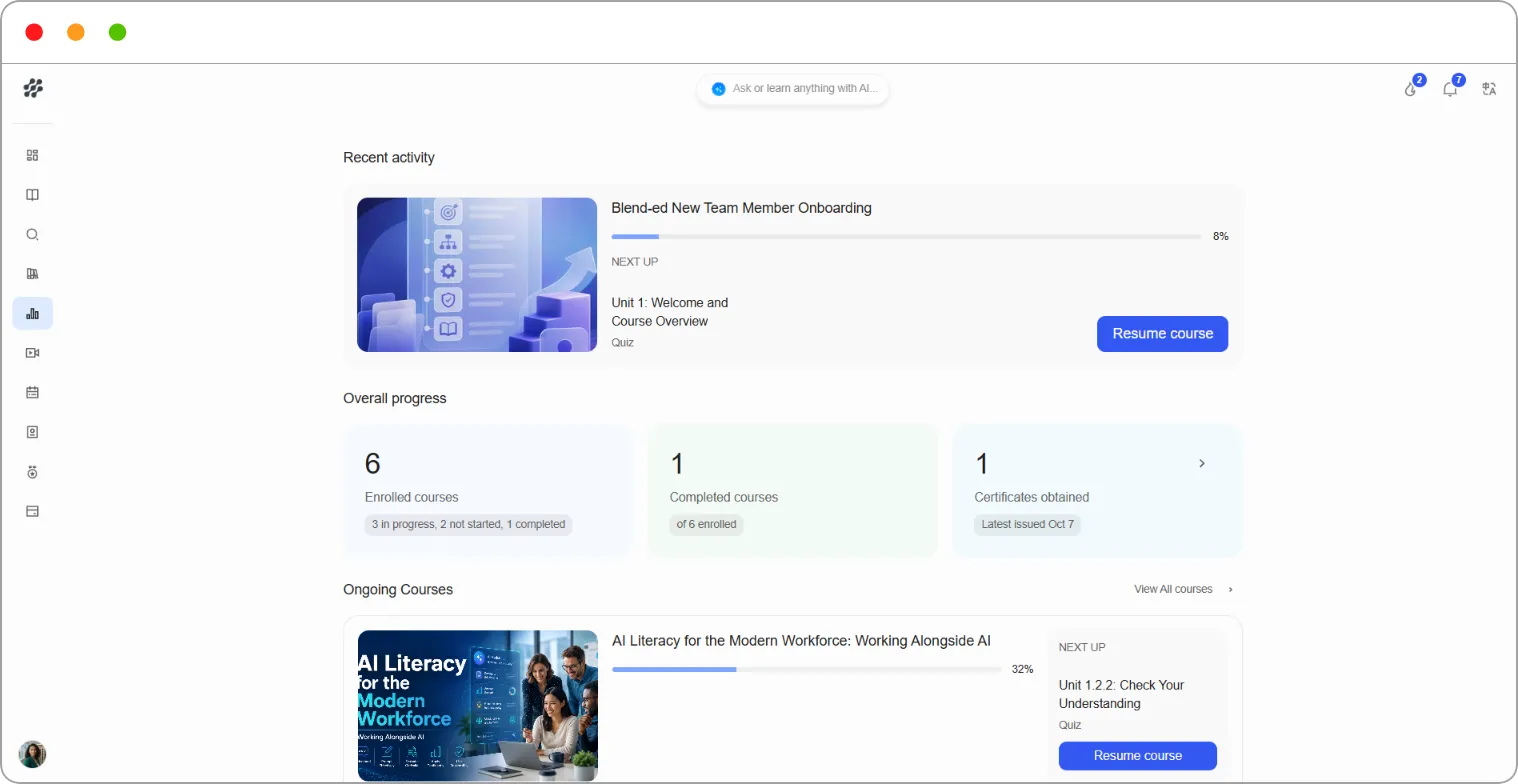
Task: Open the Blend-ed Onboarding course thumbnail
Action: (477, 275)
